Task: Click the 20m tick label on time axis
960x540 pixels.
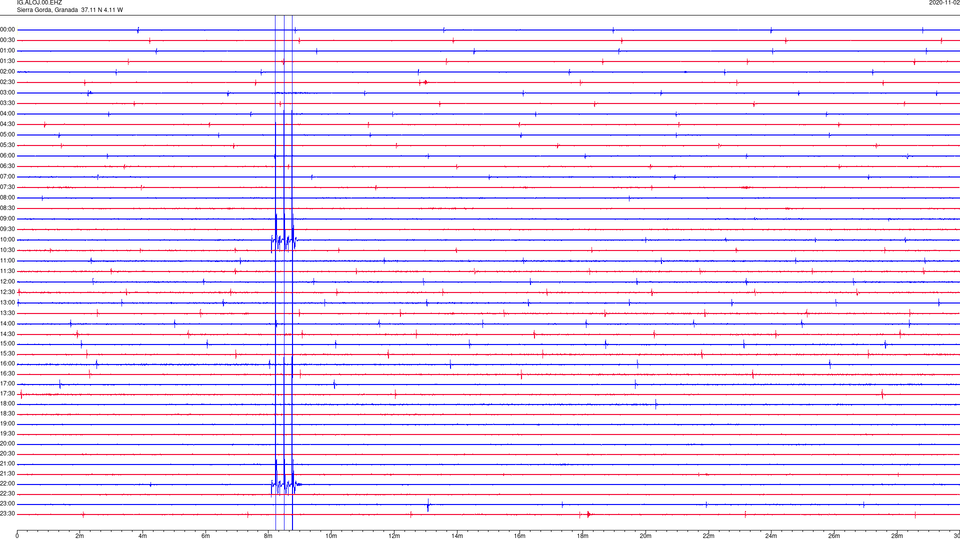Action: pos(645,536)
